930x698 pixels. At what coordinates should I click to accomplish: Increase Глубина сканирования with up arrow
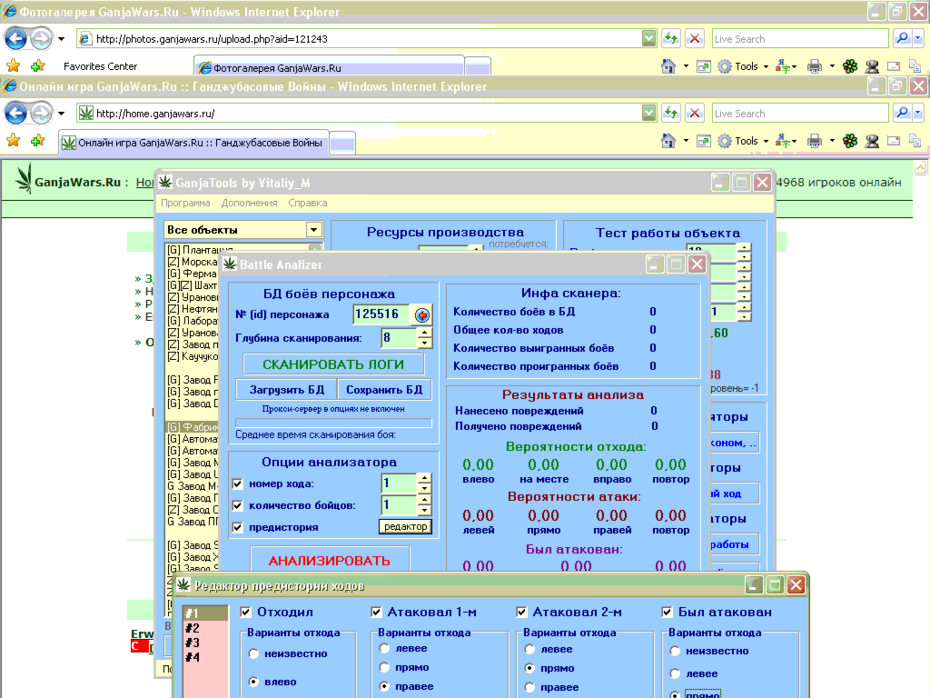pos(424,333)
